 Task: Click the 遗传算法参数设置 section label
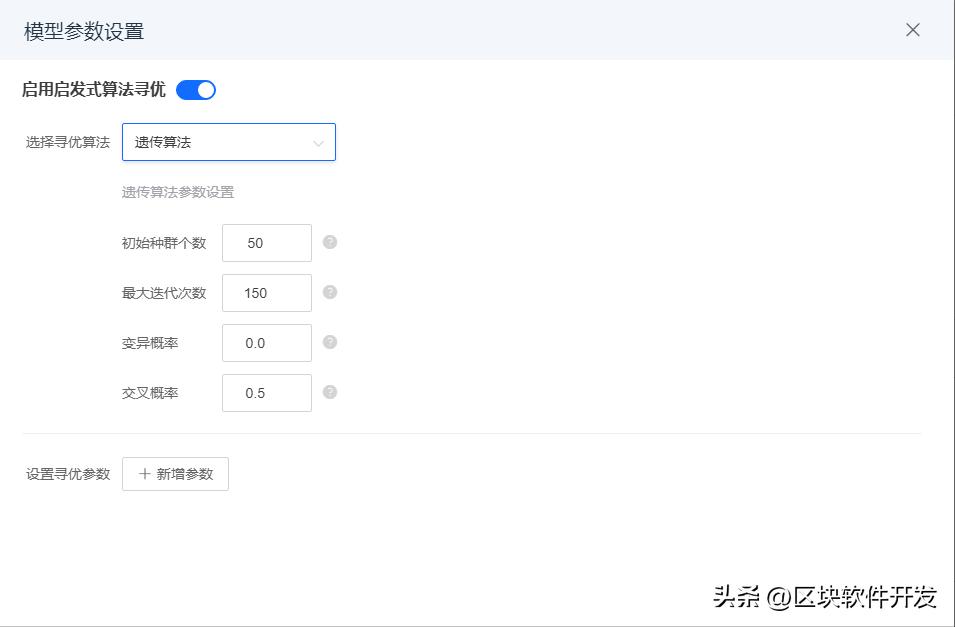pos(175,192)
